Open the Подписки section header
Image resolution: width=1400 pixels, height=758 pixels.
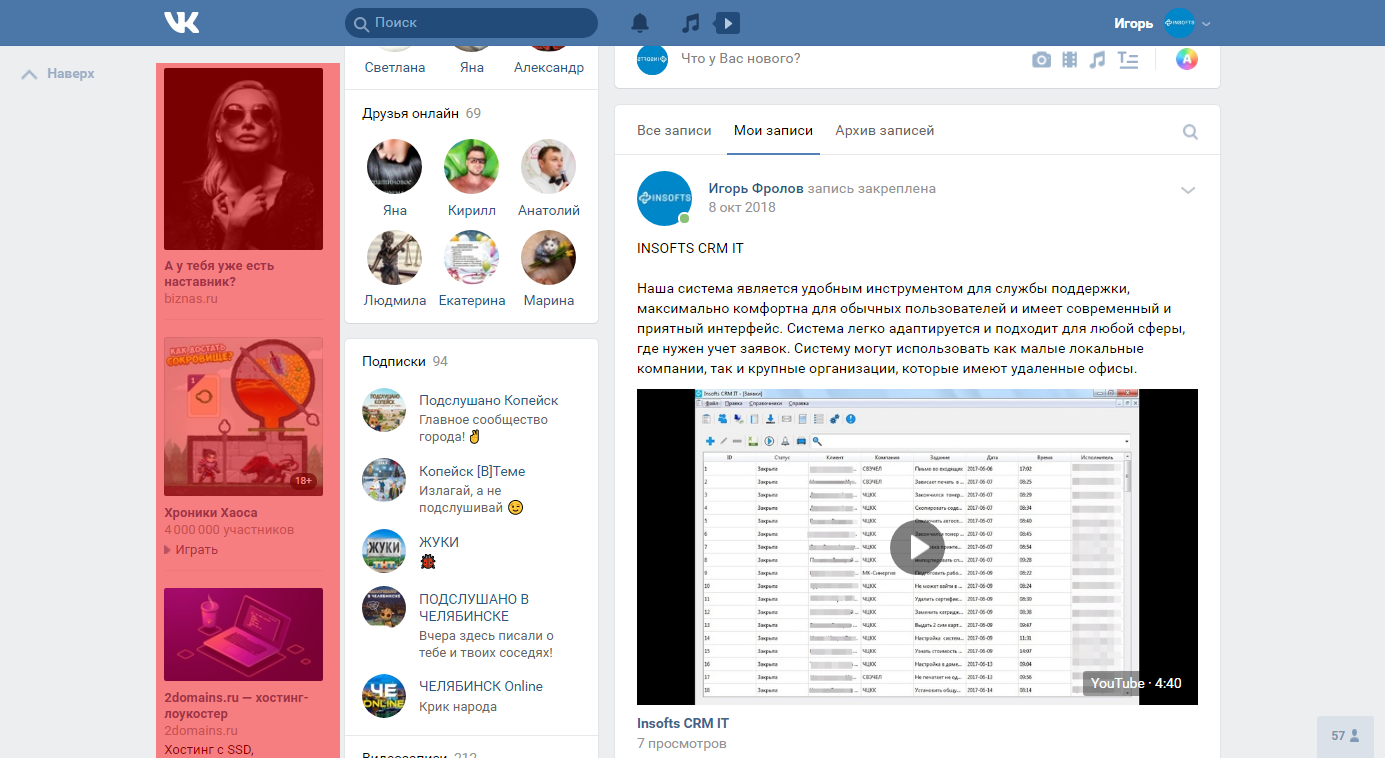point(405,361)
